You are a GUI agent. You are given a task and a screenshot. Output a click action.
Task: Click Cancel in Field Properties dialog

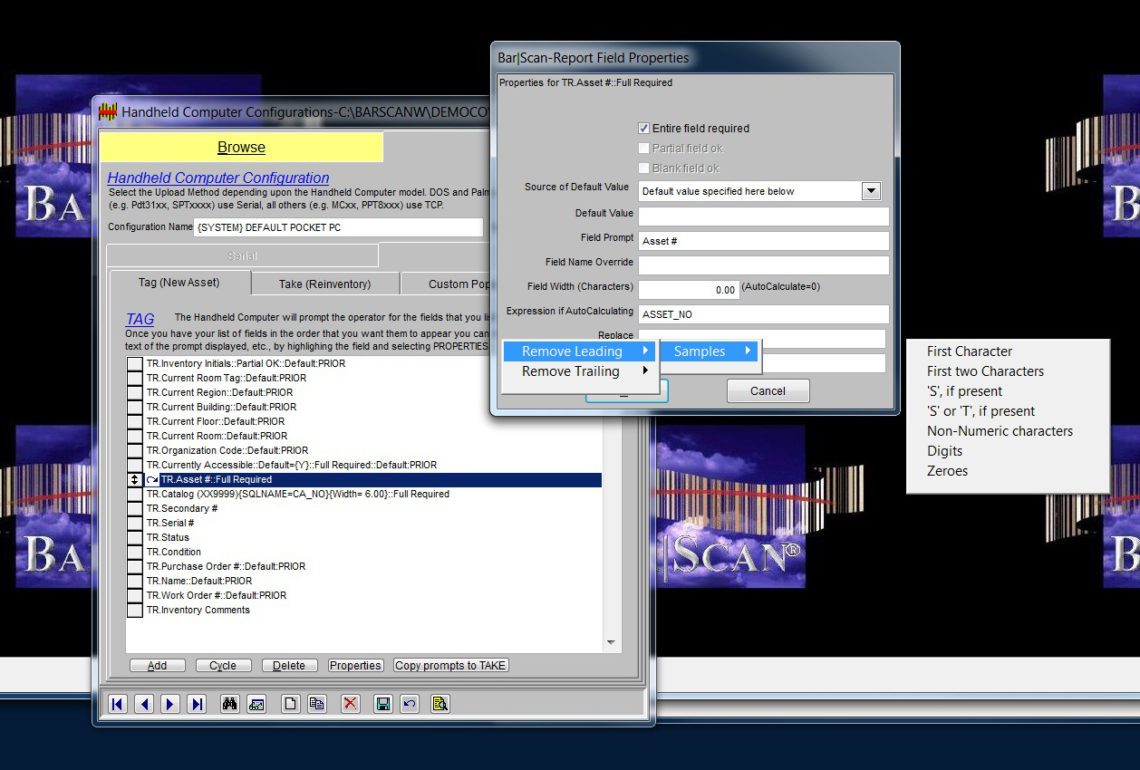(768, 391)
